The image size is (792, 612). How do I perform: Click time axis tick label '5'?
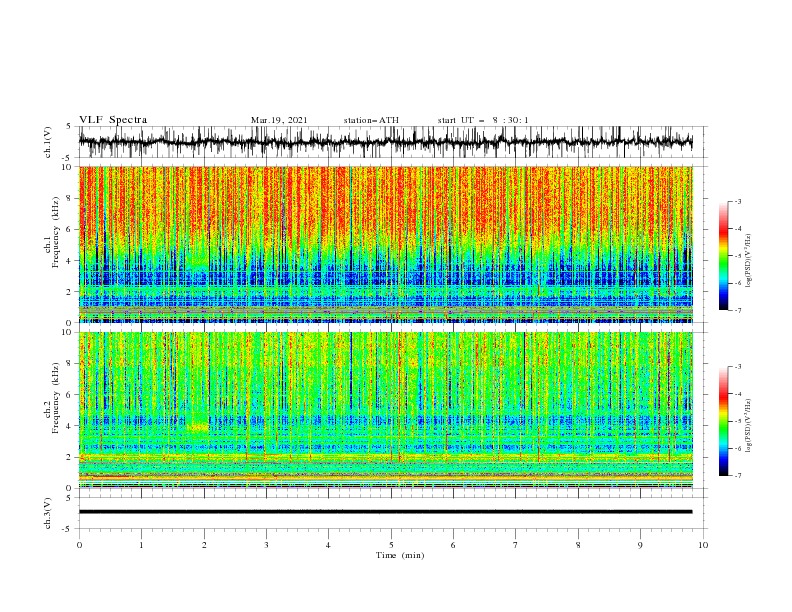click(x=390, y=545)
